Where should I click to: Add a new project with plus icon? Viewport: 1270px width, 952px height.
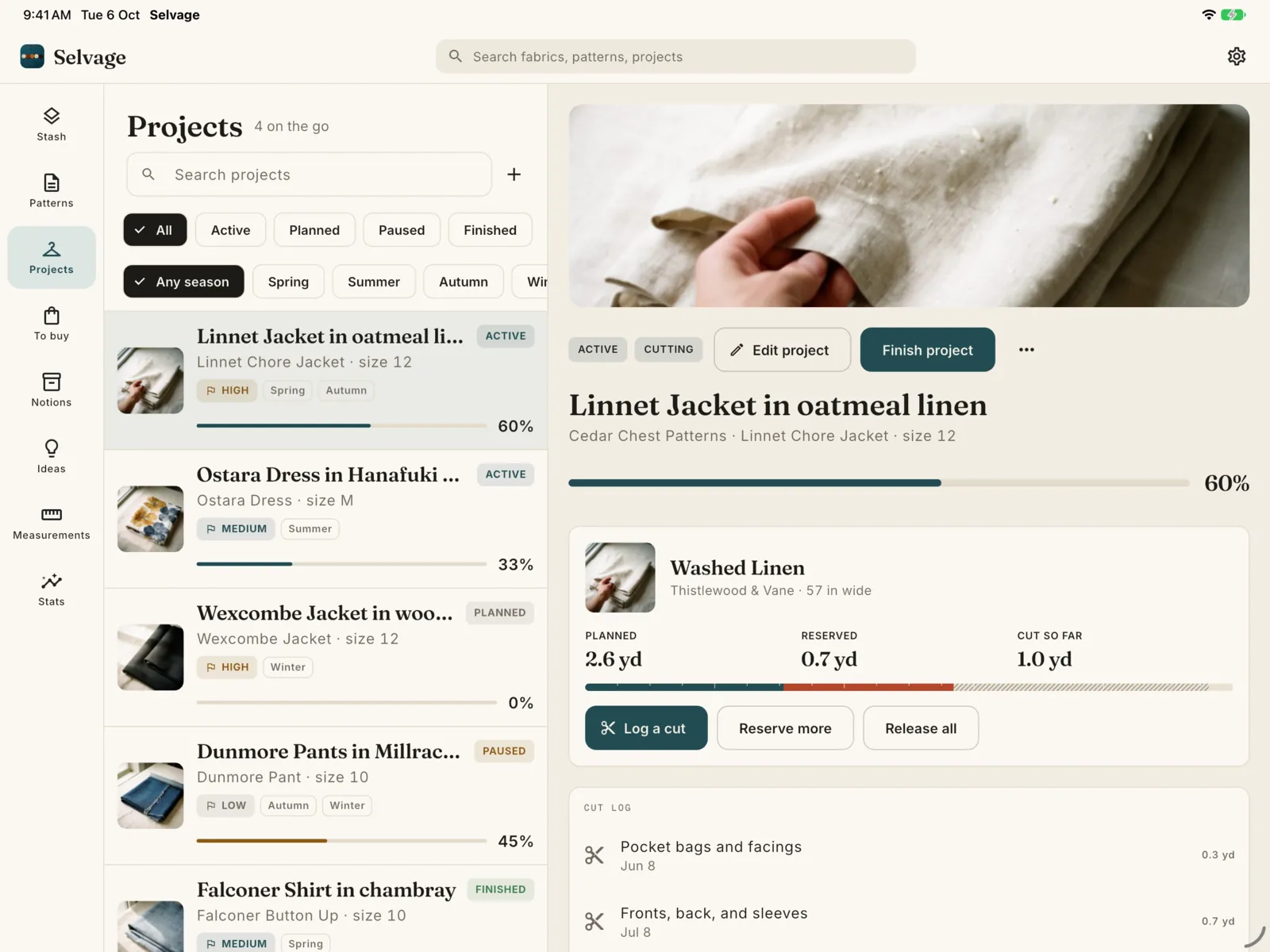(x=514, y=175)
